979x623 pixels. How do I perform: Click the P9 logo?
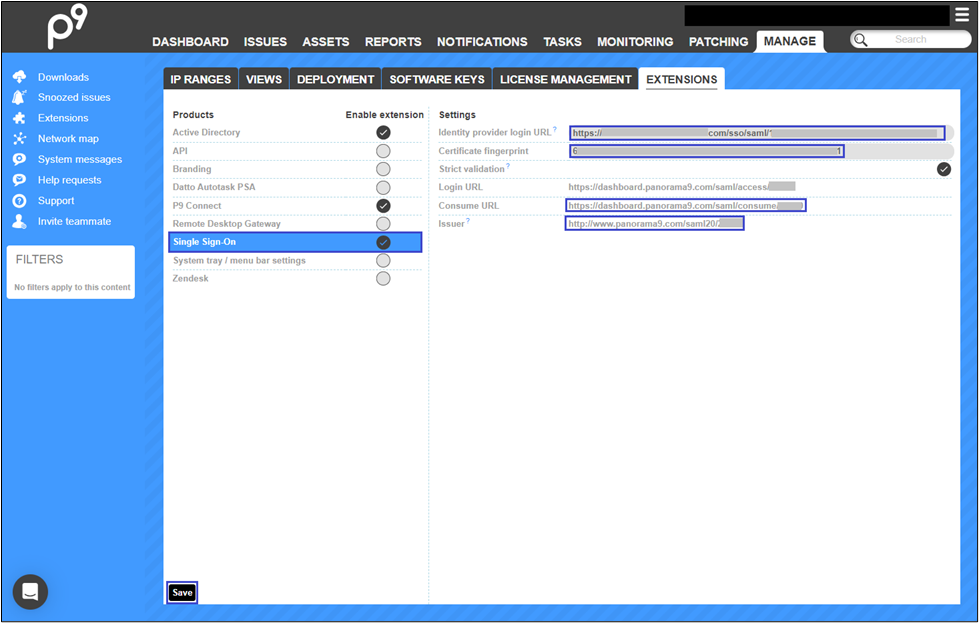click(x=67, y=27)
